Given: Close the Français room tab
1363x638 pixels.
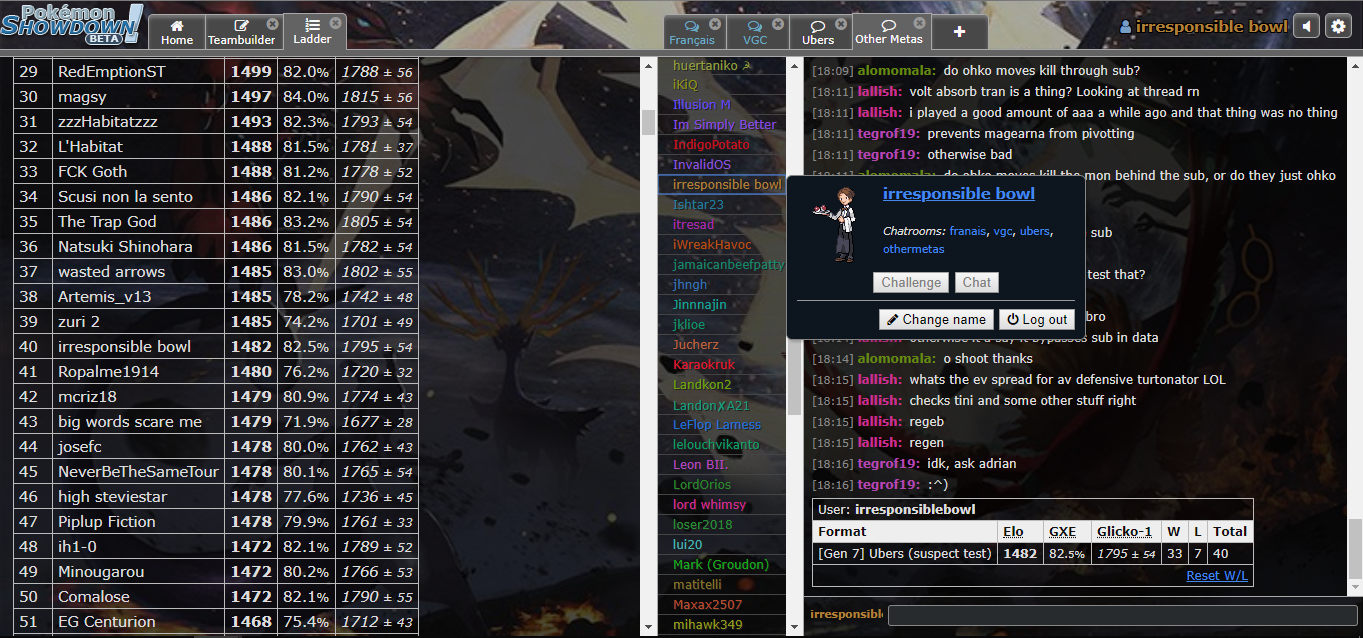Looking at the screenshot, I should coord(715,24).
